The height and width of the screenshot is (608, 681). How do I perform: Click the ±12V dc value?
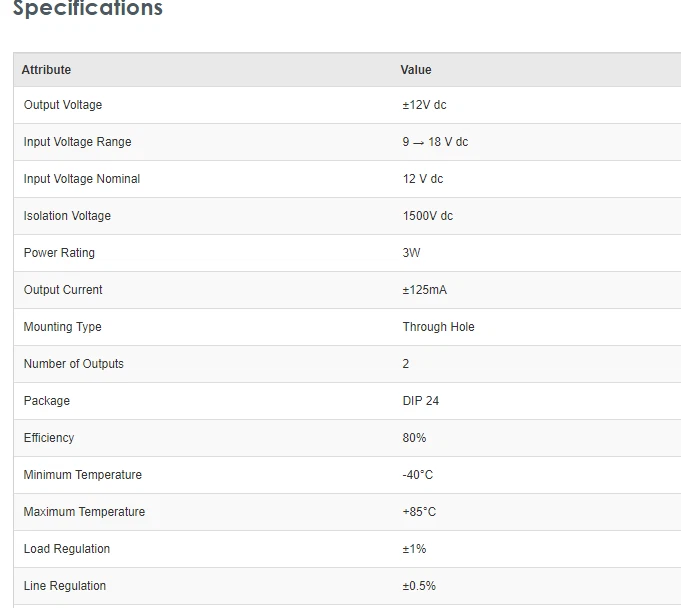pyautogui.click(x=425, y=105)
